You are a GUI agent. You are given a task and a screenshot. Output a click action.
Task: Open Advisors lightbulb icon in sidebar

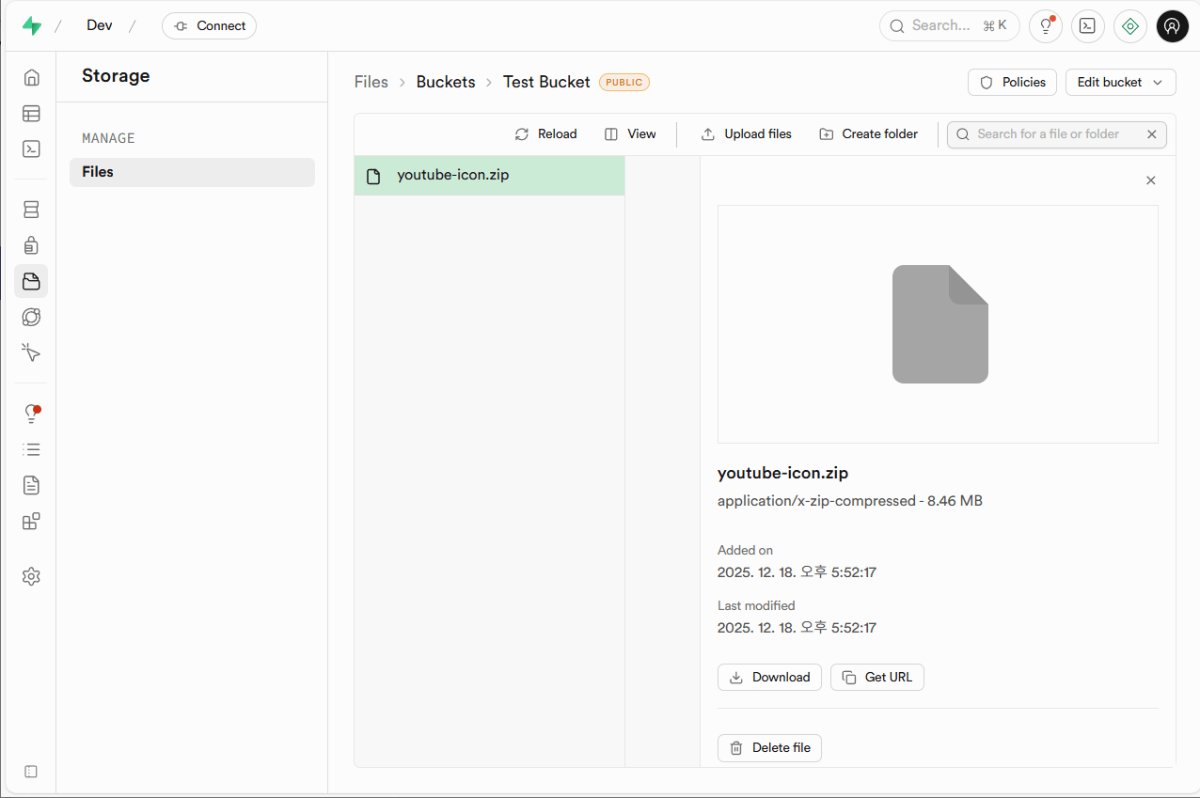tap(31, 414)
